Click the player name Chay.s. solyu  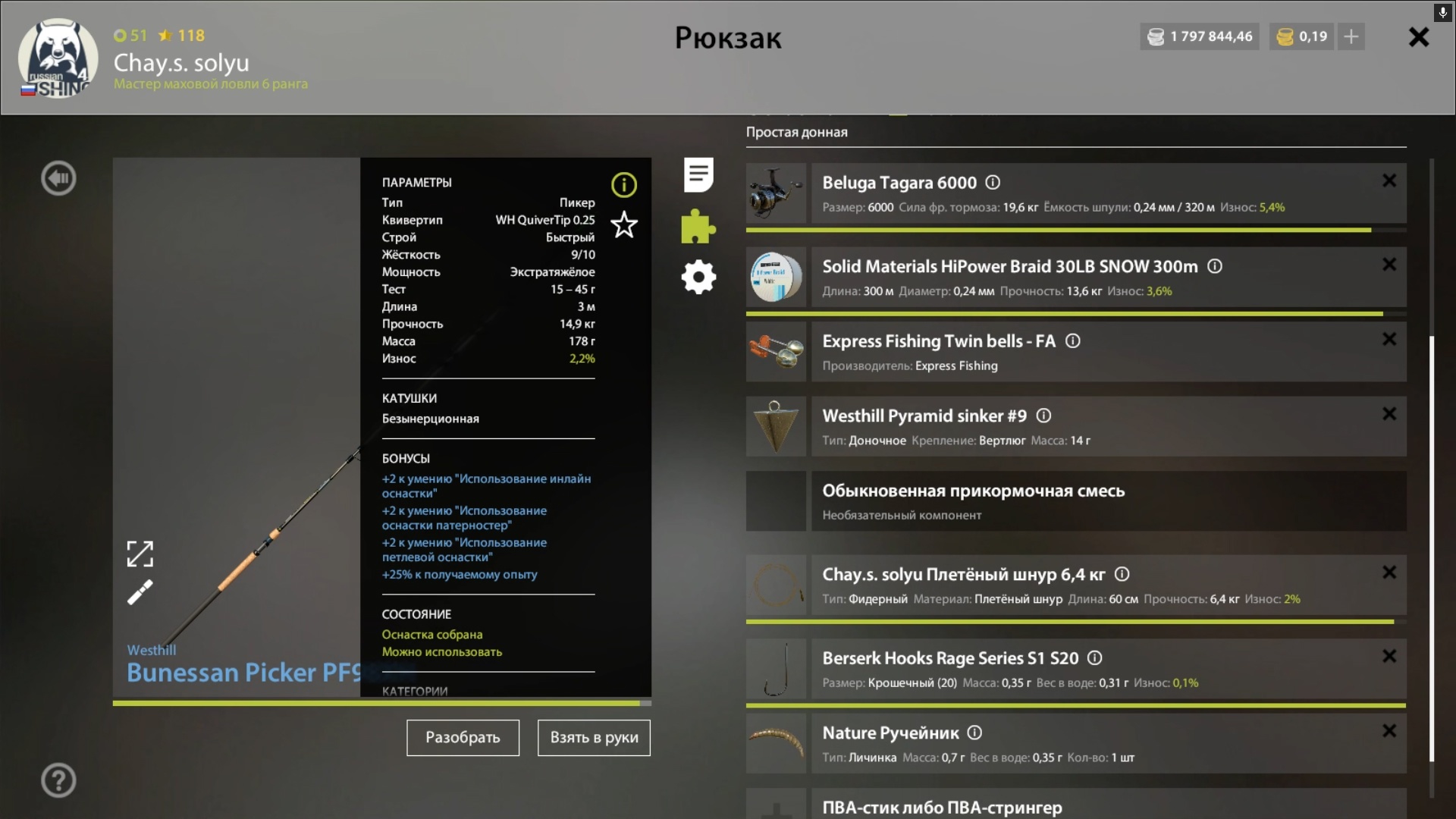tap(181, 63)
